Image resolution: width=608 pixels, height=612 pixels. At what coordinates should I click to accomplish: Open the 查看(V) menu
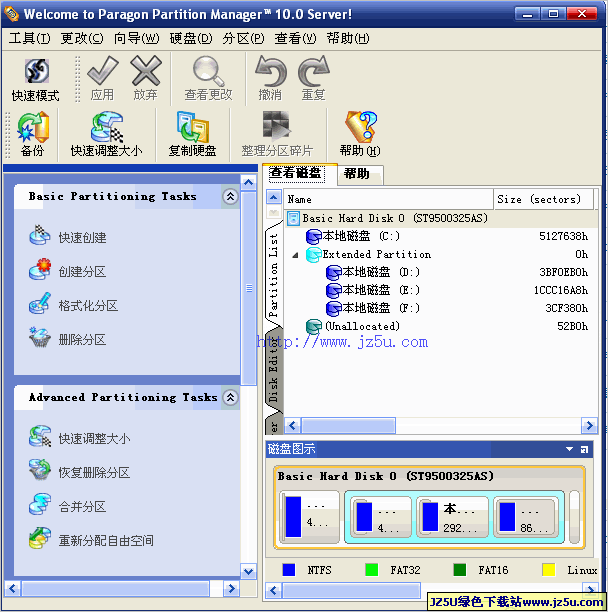[x=295, y=38]
